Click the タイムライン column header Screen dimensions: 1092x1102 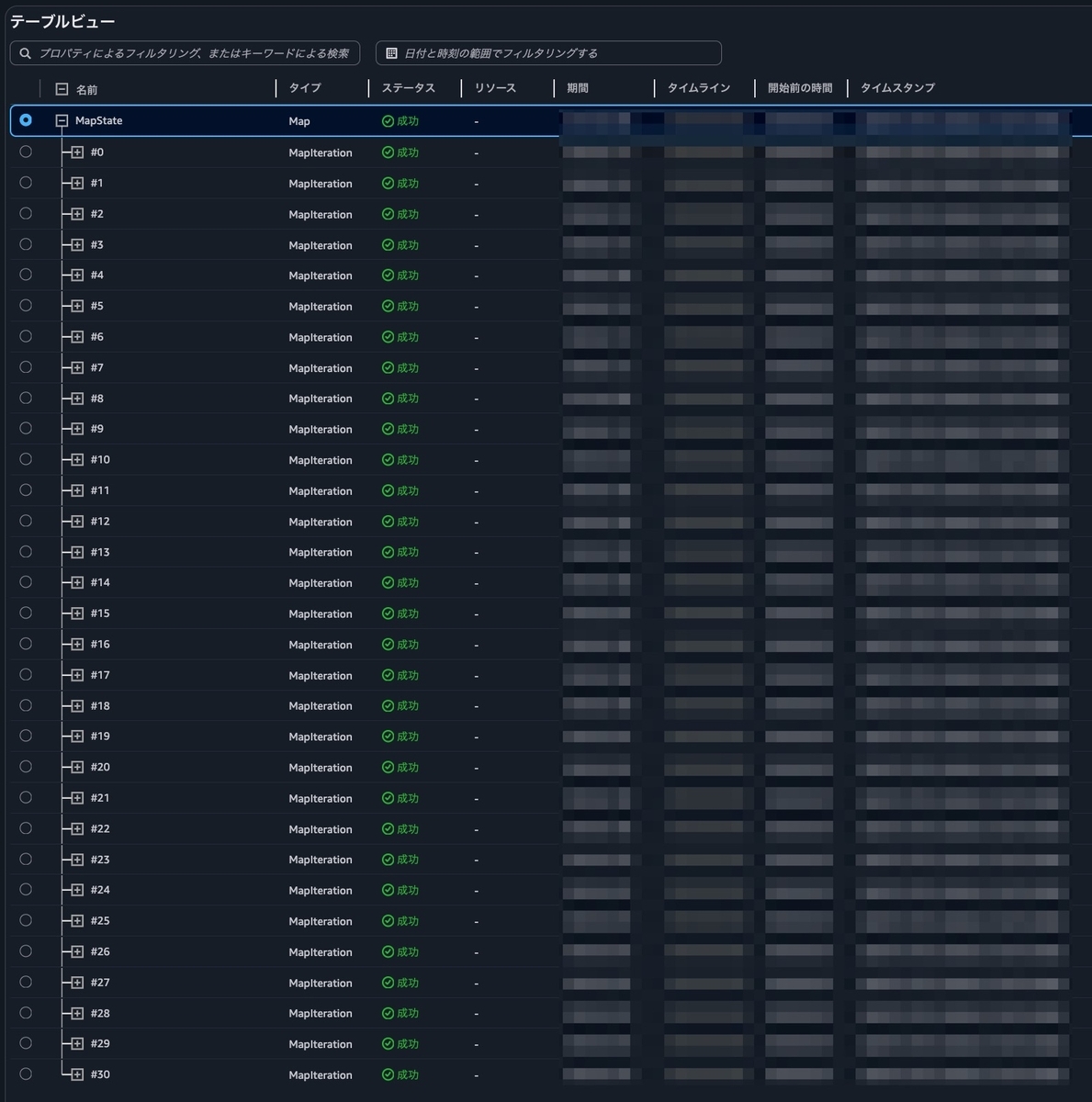[699, 88]
